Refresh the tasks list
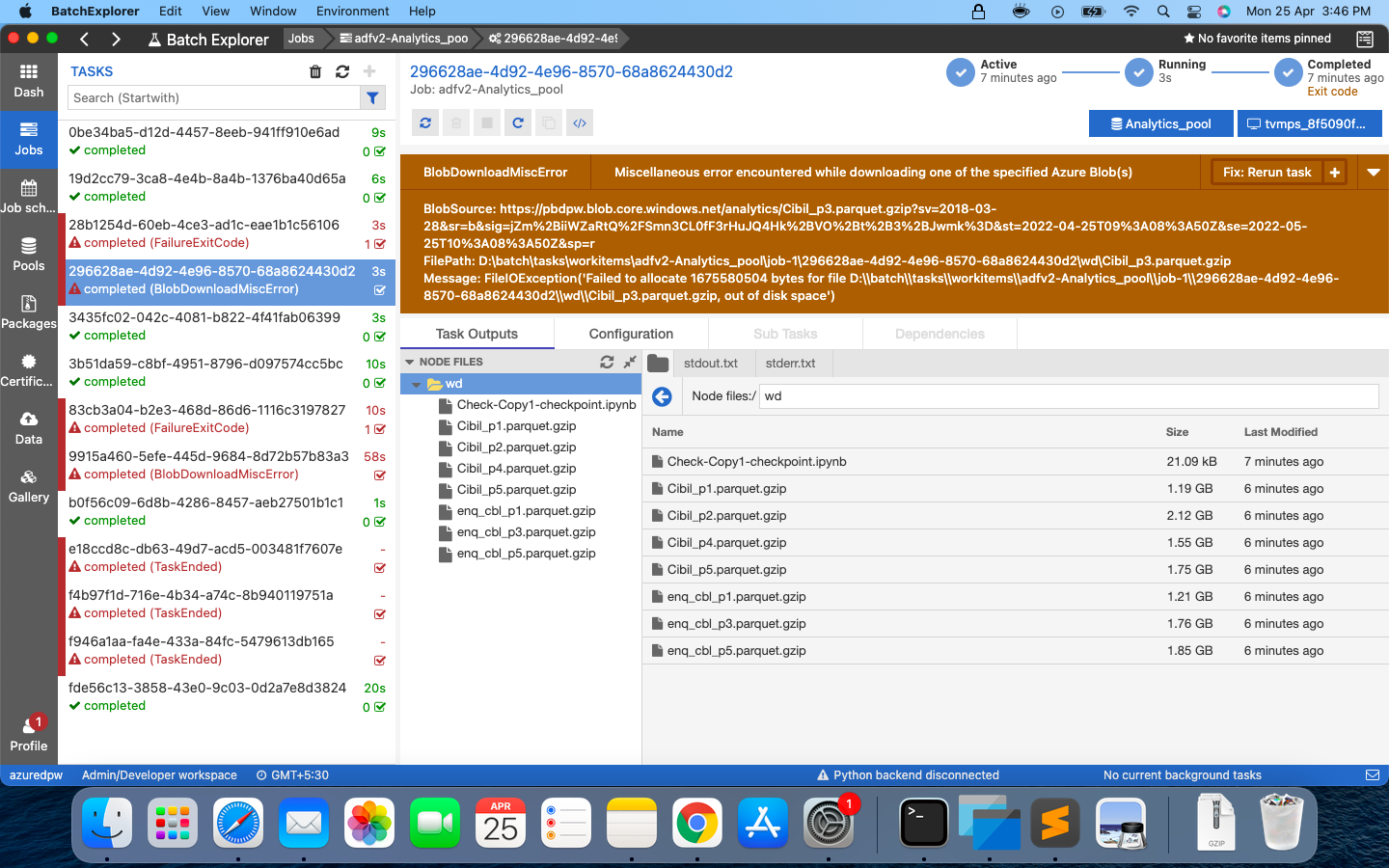Image resolution: width=1389 pixels, height=868 pixels. point(342,71)
